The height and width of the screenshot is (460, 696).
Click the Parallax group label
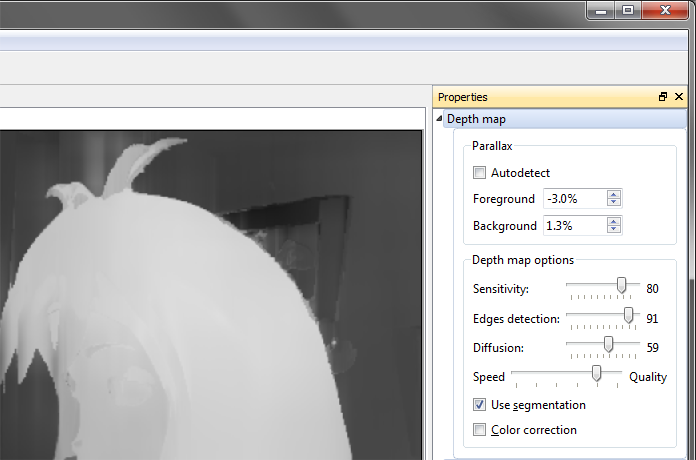(x=492, y=146)
